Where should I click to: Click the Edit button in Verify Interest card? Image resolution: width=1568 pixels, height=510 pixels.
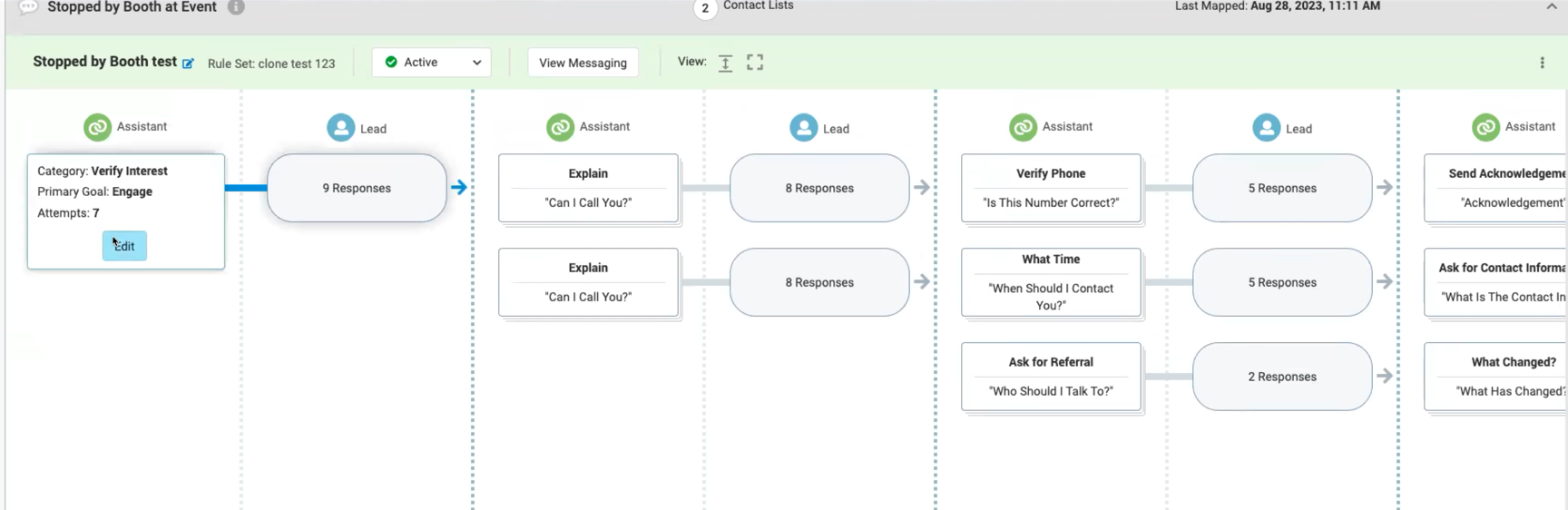(124, 246)
